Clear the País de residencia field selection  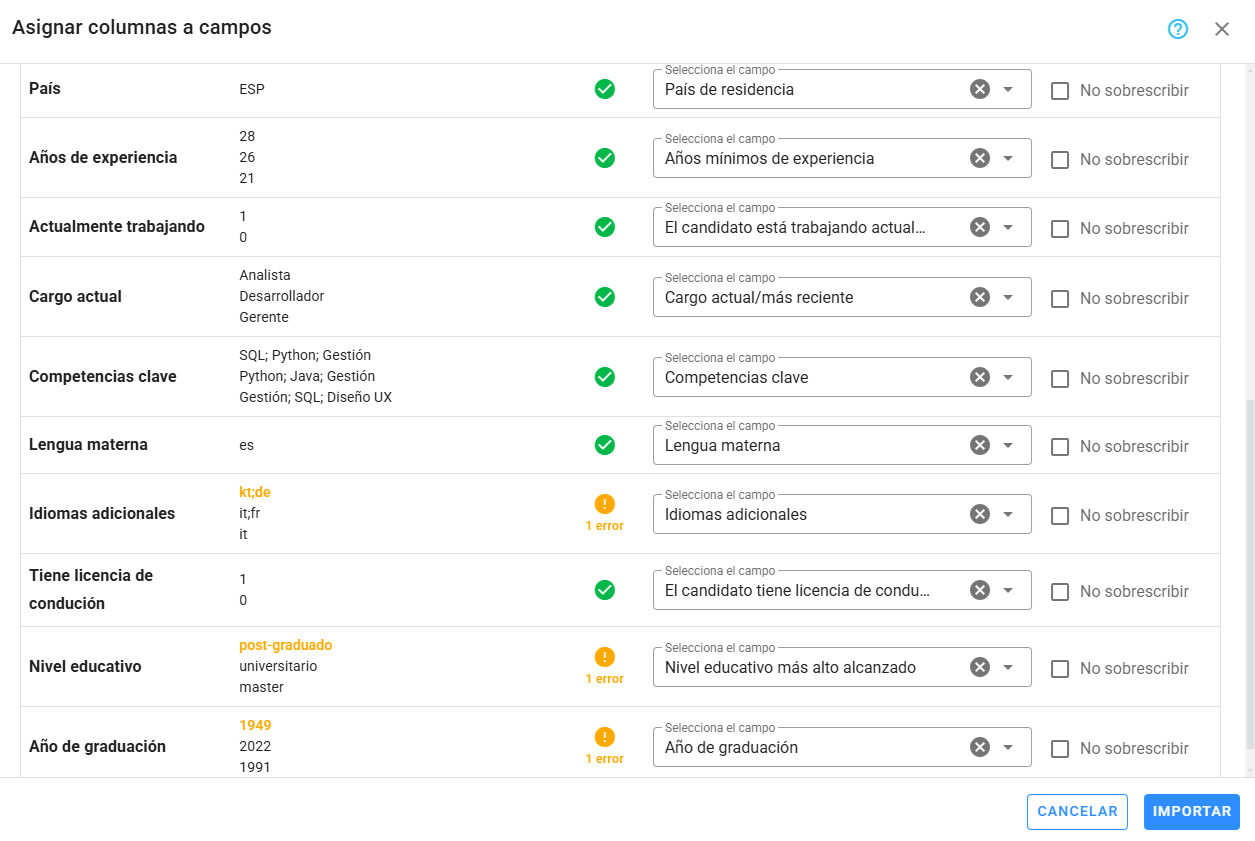pos(980,89)
